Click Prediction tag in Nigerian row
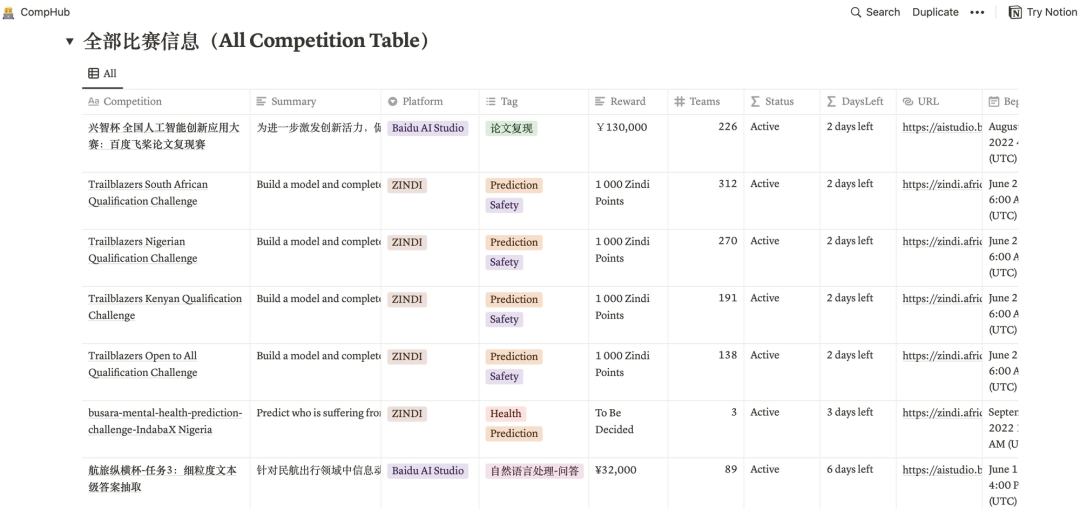This screenshot has height=509, width=1080. click(x=514, y=242)
